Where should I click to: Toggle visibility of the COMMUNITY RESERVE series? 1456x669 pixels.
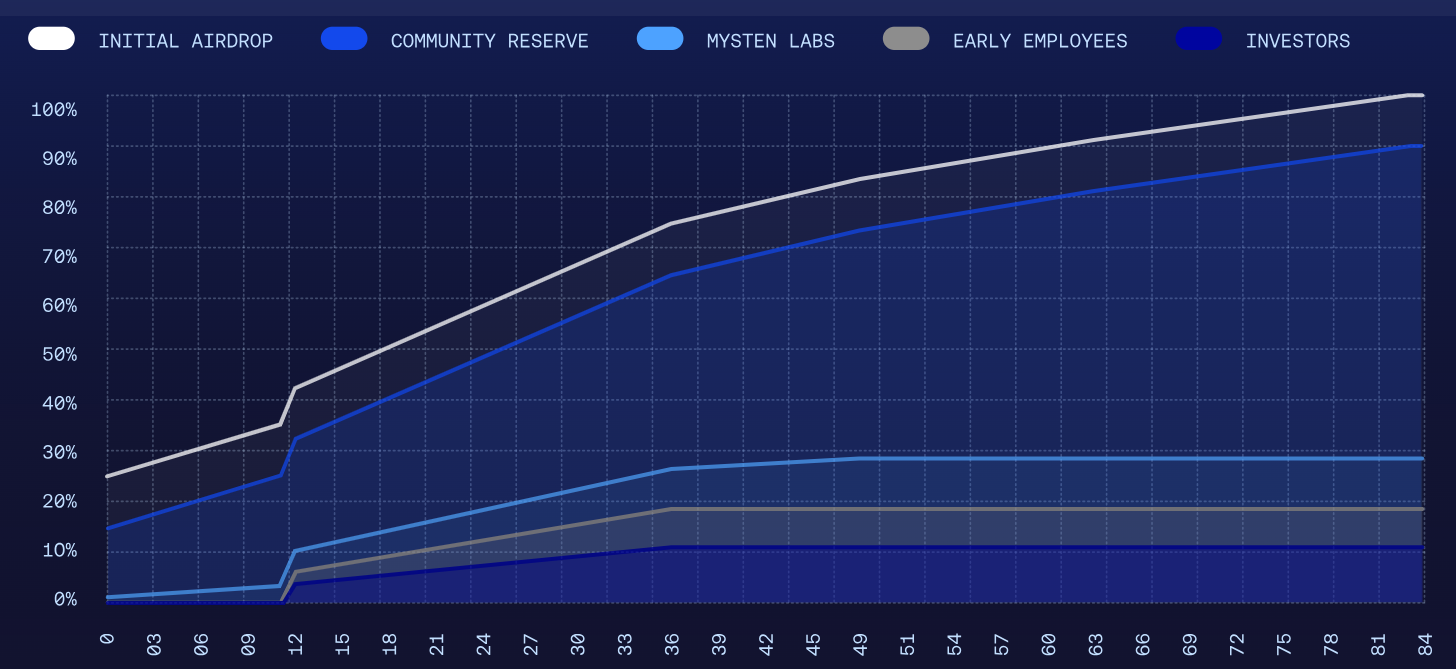pos(344,38)
